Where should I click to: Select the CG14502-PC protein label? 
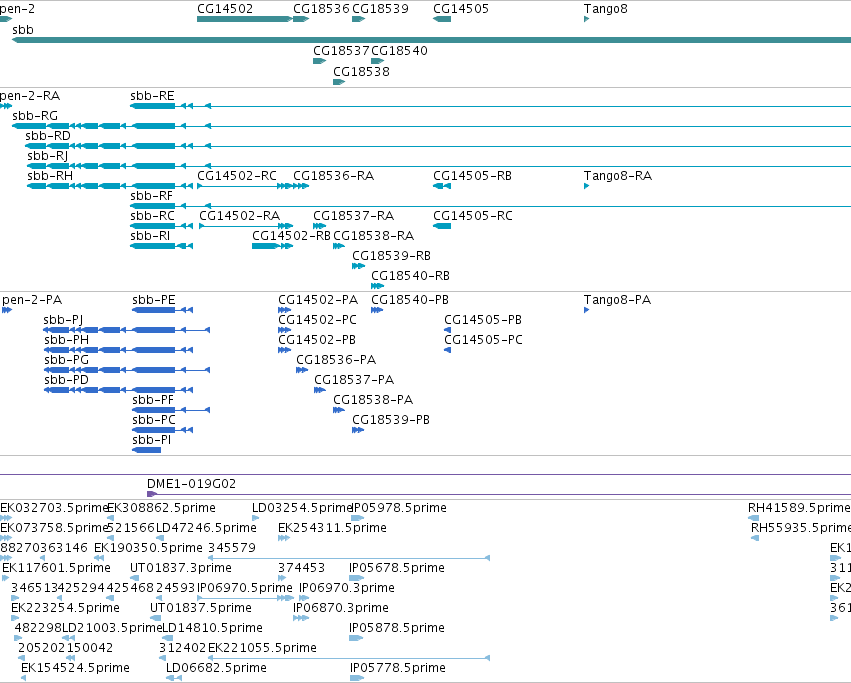tap(317, 320)
